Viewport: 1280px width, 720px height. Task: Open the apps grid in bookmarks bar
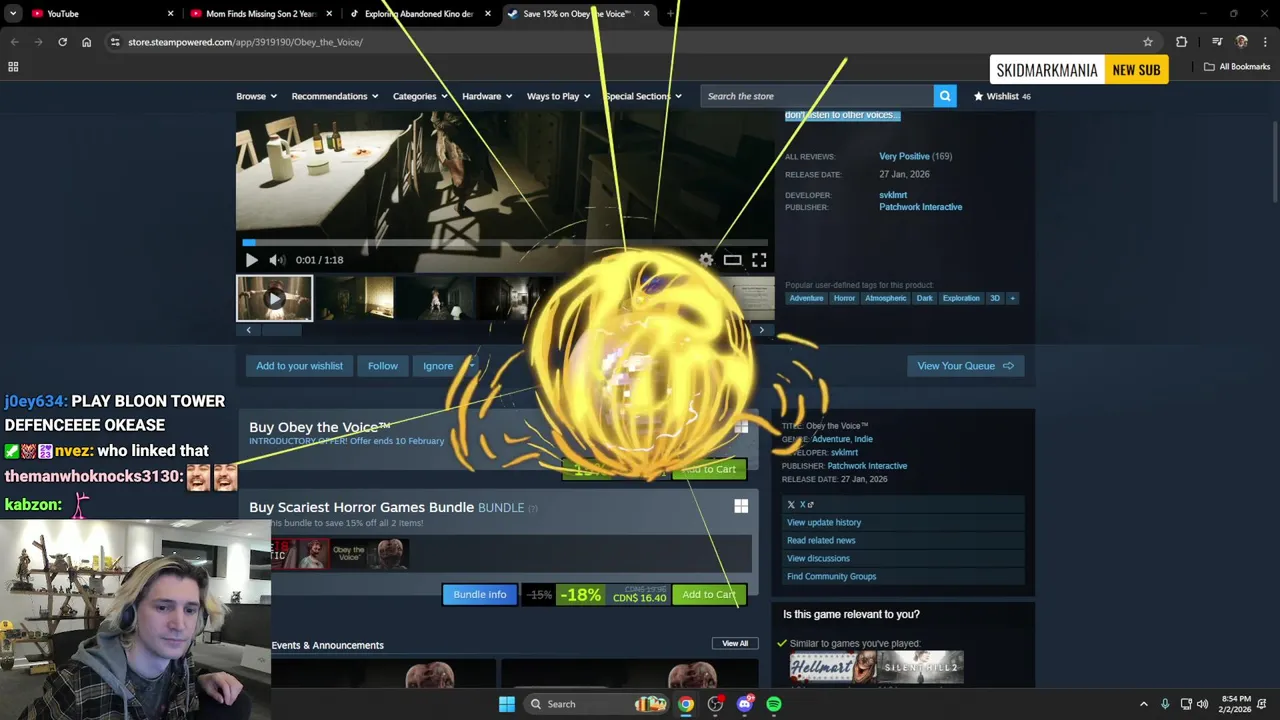(x=13, y=67)
